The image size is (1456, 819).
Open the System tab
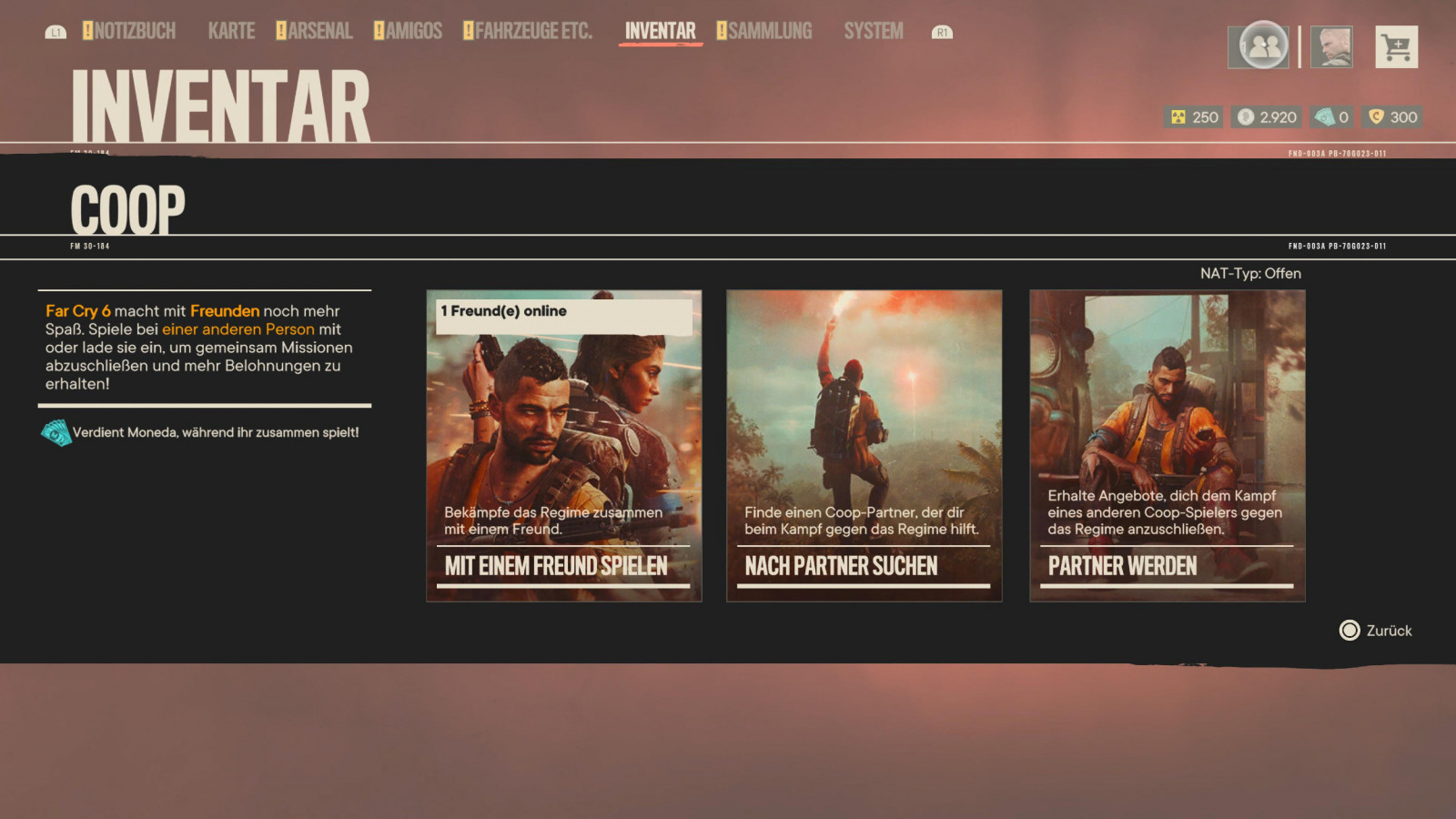873,32
